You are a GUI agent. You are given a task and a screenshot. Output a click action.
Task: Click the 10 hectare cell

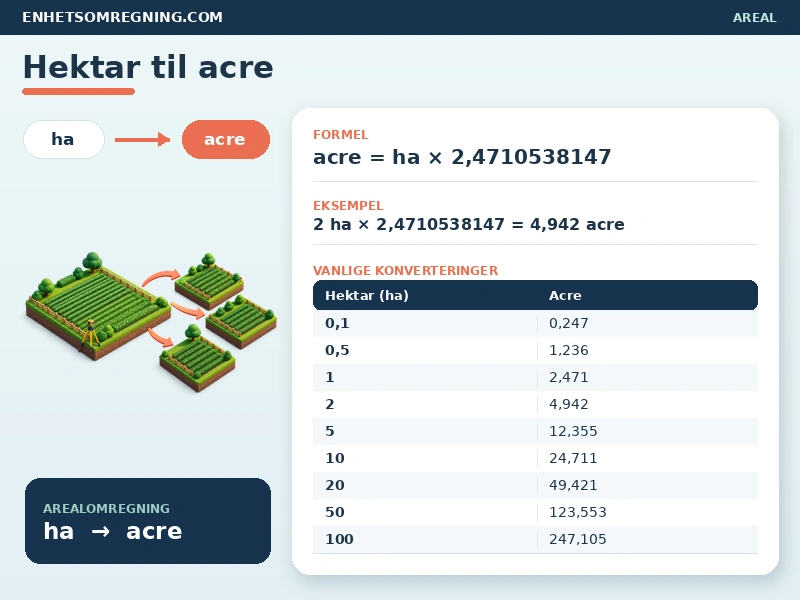click(x=335, y=458)
